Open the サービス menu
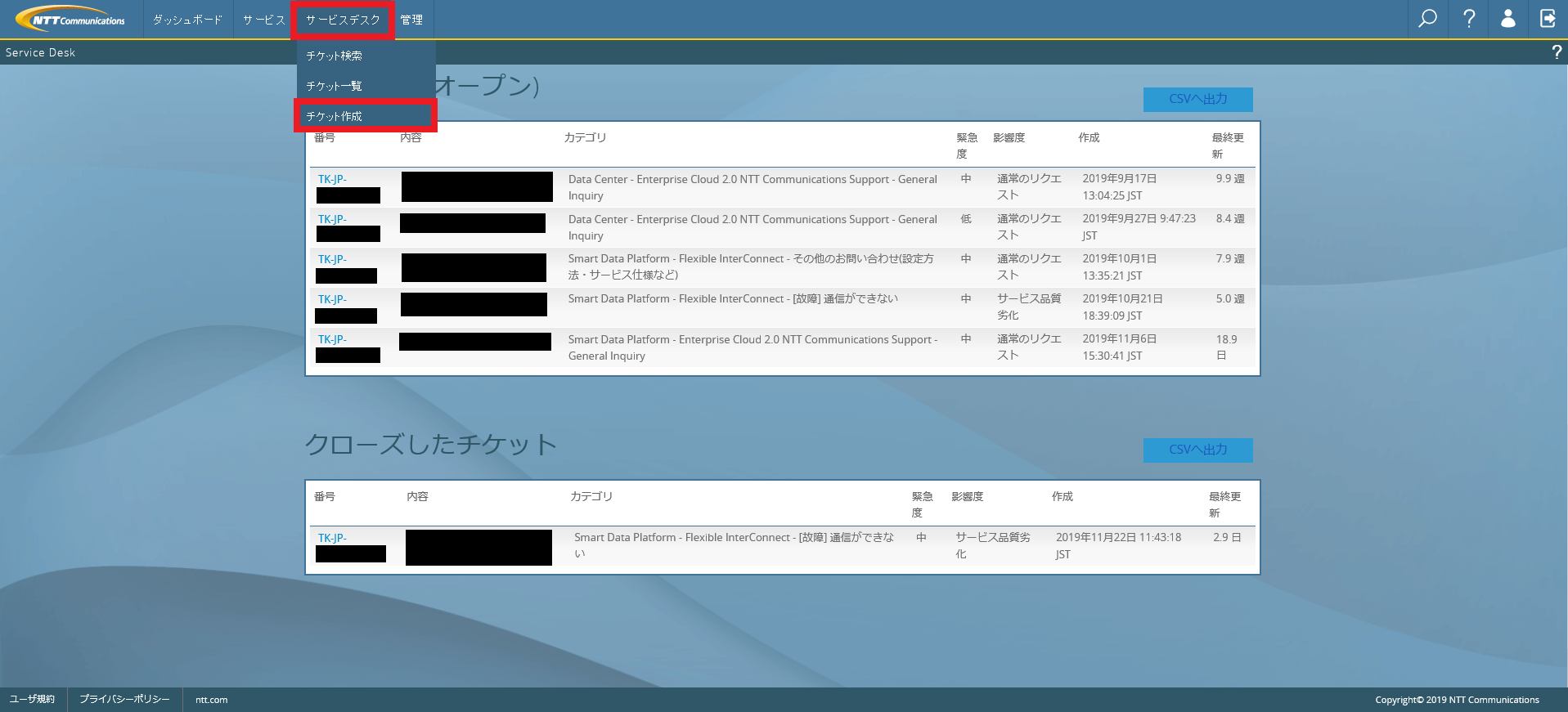The image size is (1568, 712). point(263,20)
